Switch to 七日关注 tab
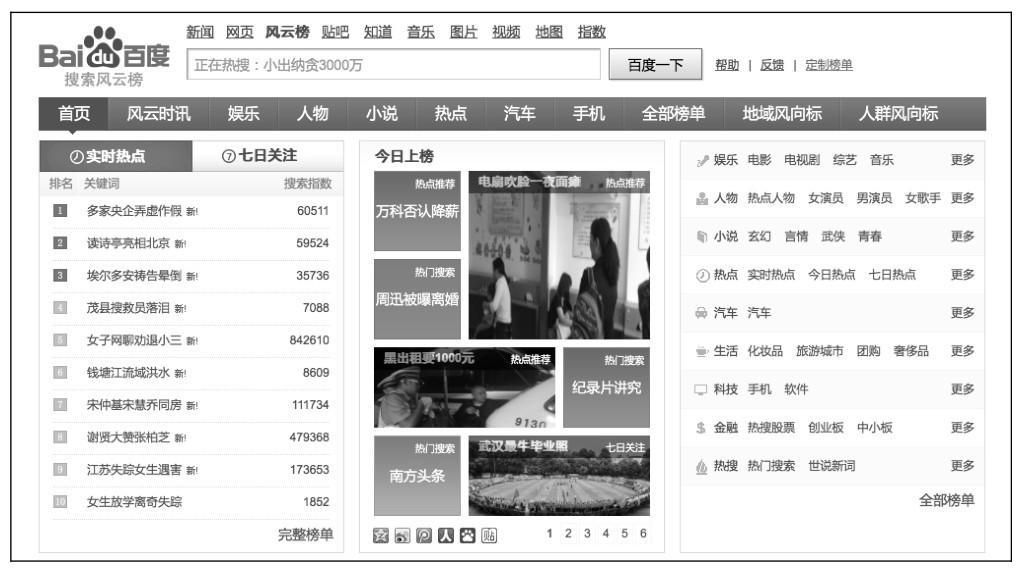1021x570 pixels. click(268, 156)
